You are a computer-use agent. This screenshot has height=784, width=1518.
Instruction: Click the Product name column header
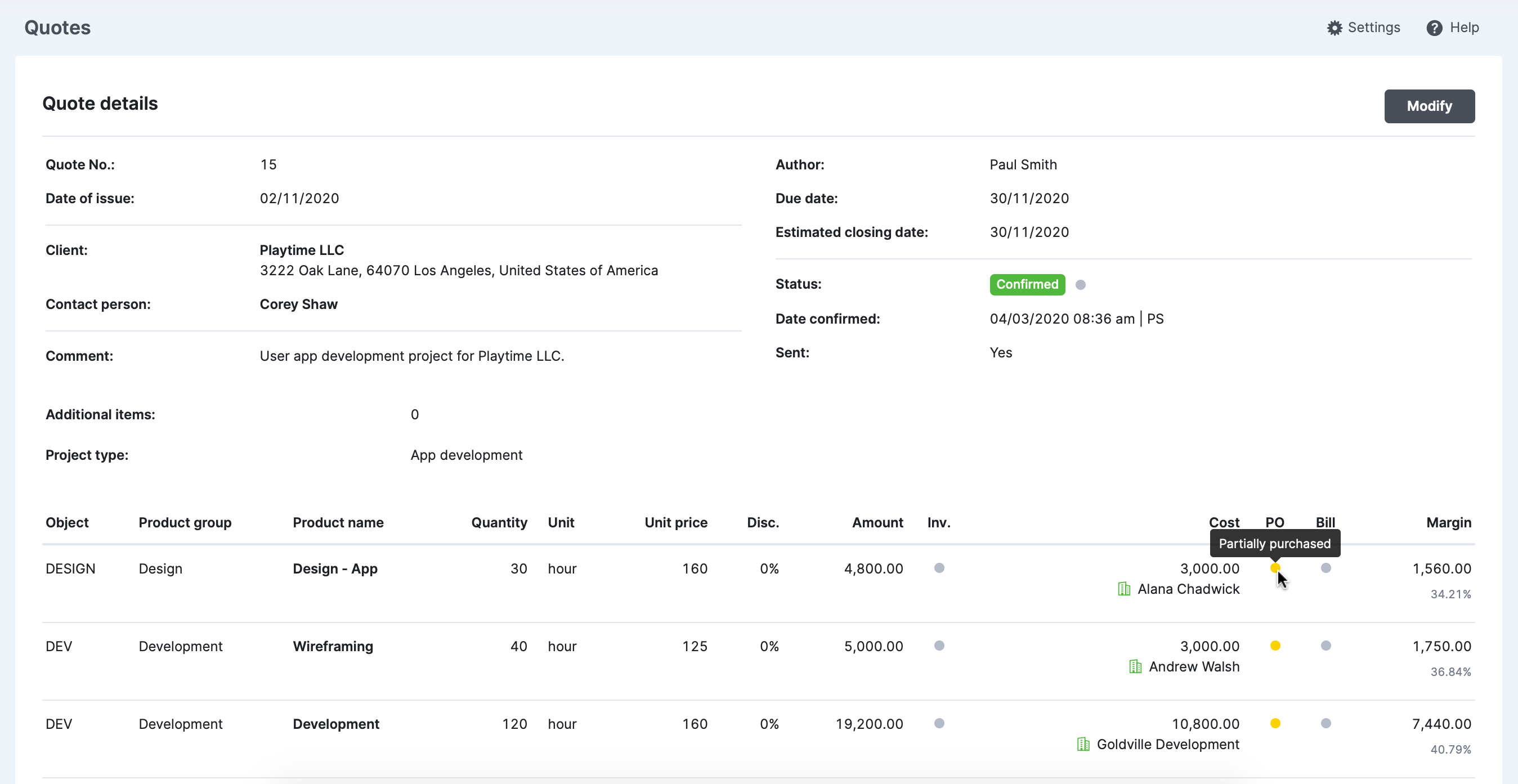(338, 523)
